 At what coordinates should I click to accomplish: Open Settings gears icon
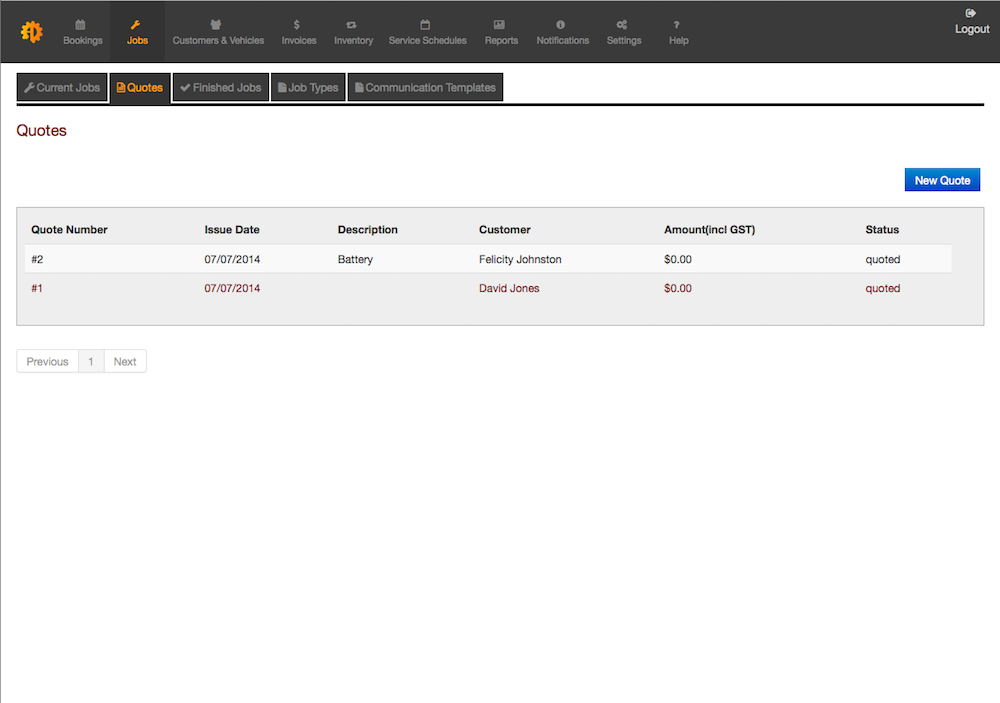point(622,24)
